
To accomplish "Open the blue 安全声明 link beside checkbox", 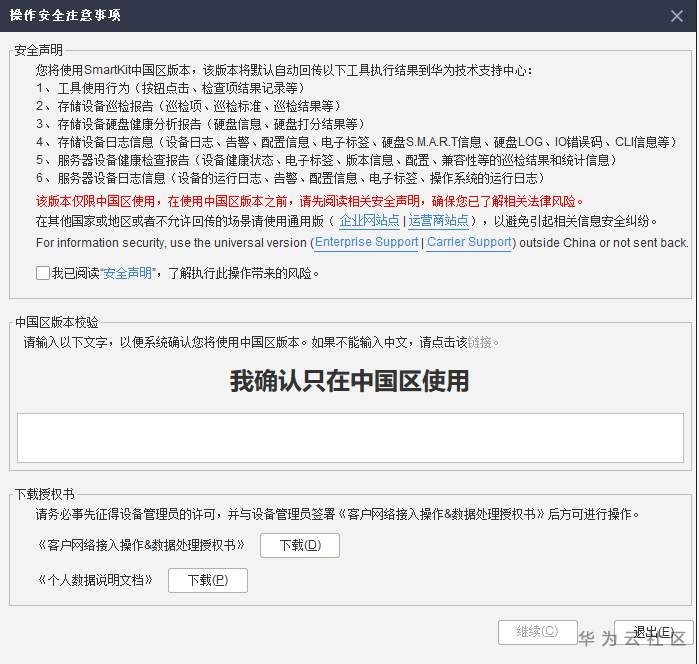I will 127,273.
